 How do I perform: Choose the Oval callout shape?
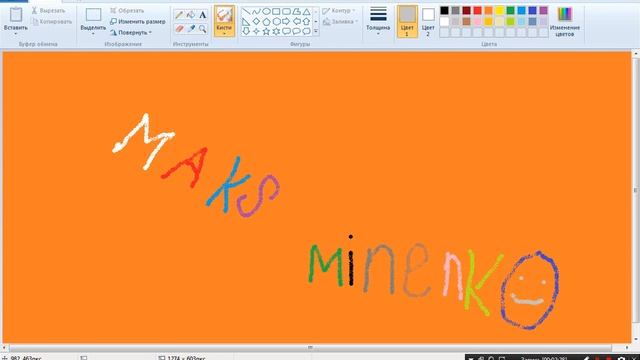[296, 31]
